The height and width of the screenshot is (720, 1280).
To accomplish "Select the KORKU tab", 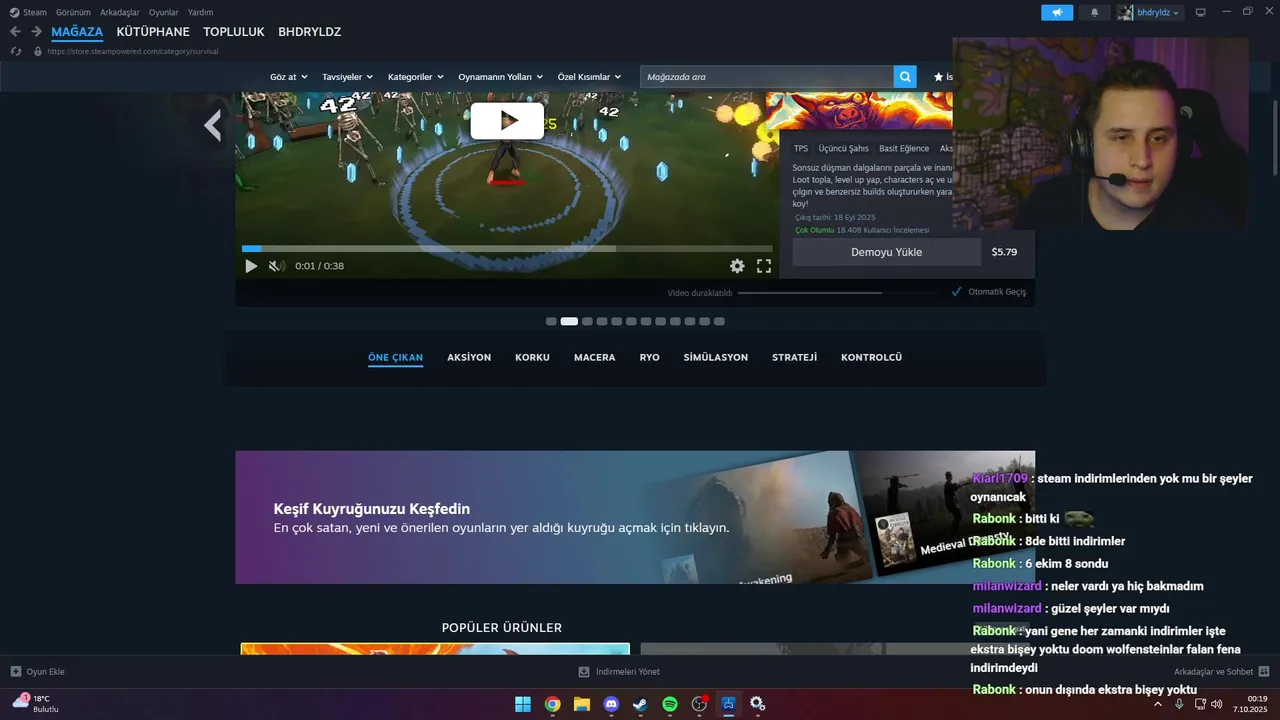I will pyautogui.click(x=532, y=357).
